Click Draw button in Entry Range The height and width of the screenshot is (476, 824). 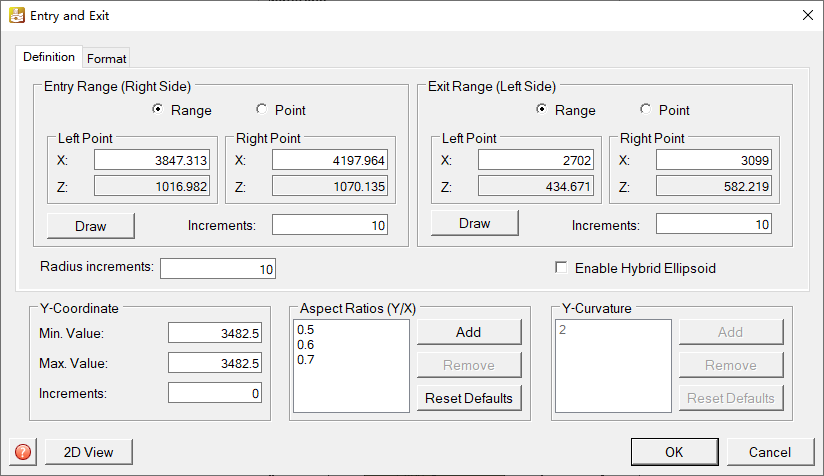click(x=90, y=226)
